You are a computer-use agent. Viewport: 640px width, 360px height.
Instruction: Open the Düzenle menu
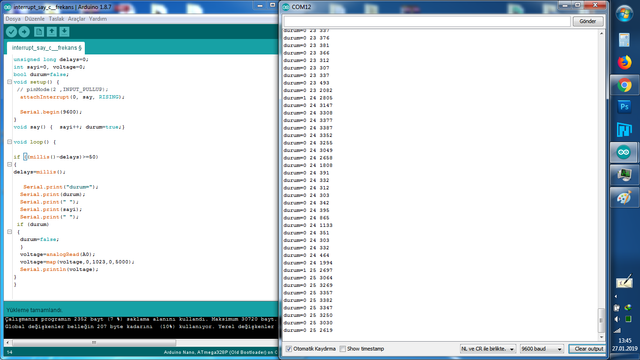tap(34, 19)
